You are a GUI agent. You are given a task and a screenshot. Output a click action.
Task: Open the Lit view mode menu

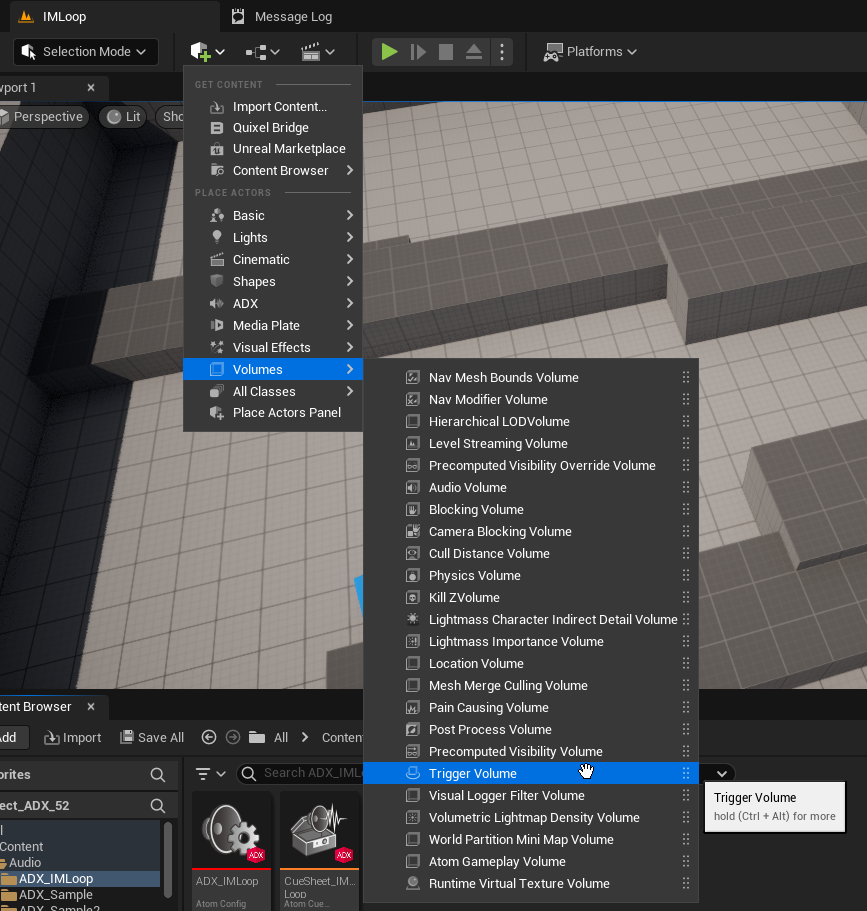tap(123, 117)
